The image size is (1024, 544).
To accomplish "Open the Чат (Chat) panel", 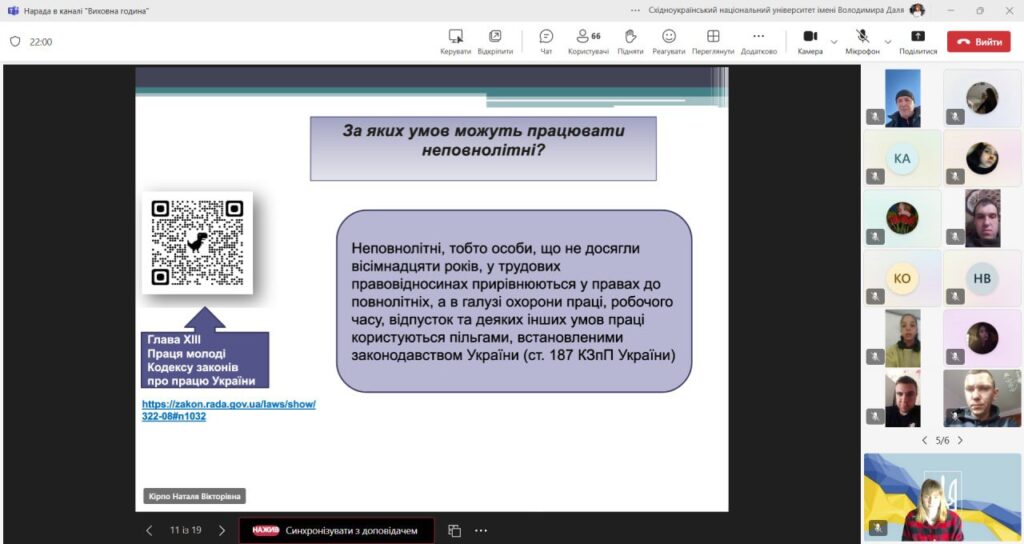I will 546,37.
